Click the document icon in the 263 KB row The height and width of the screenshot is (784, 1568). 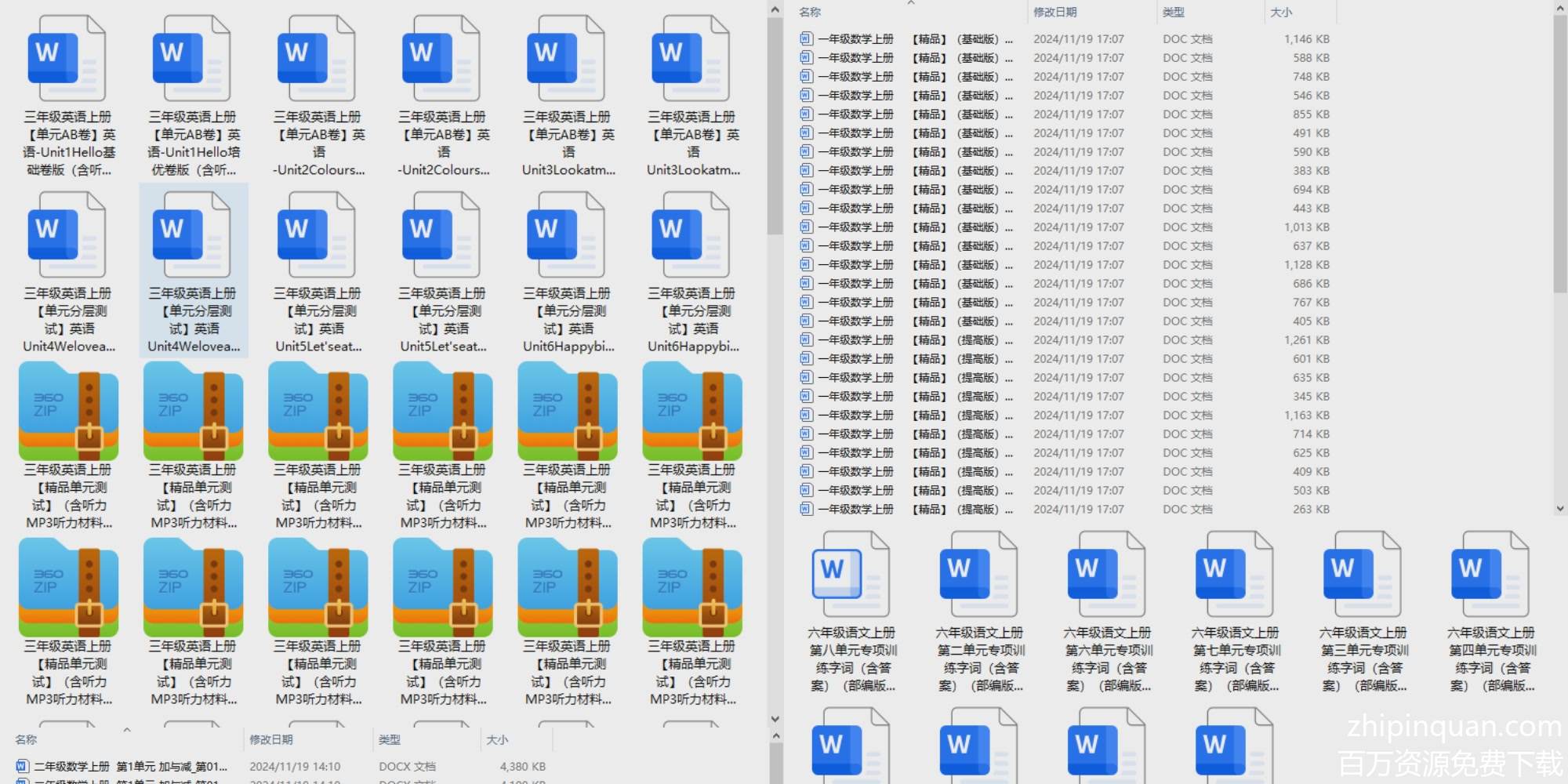point(806,509)
